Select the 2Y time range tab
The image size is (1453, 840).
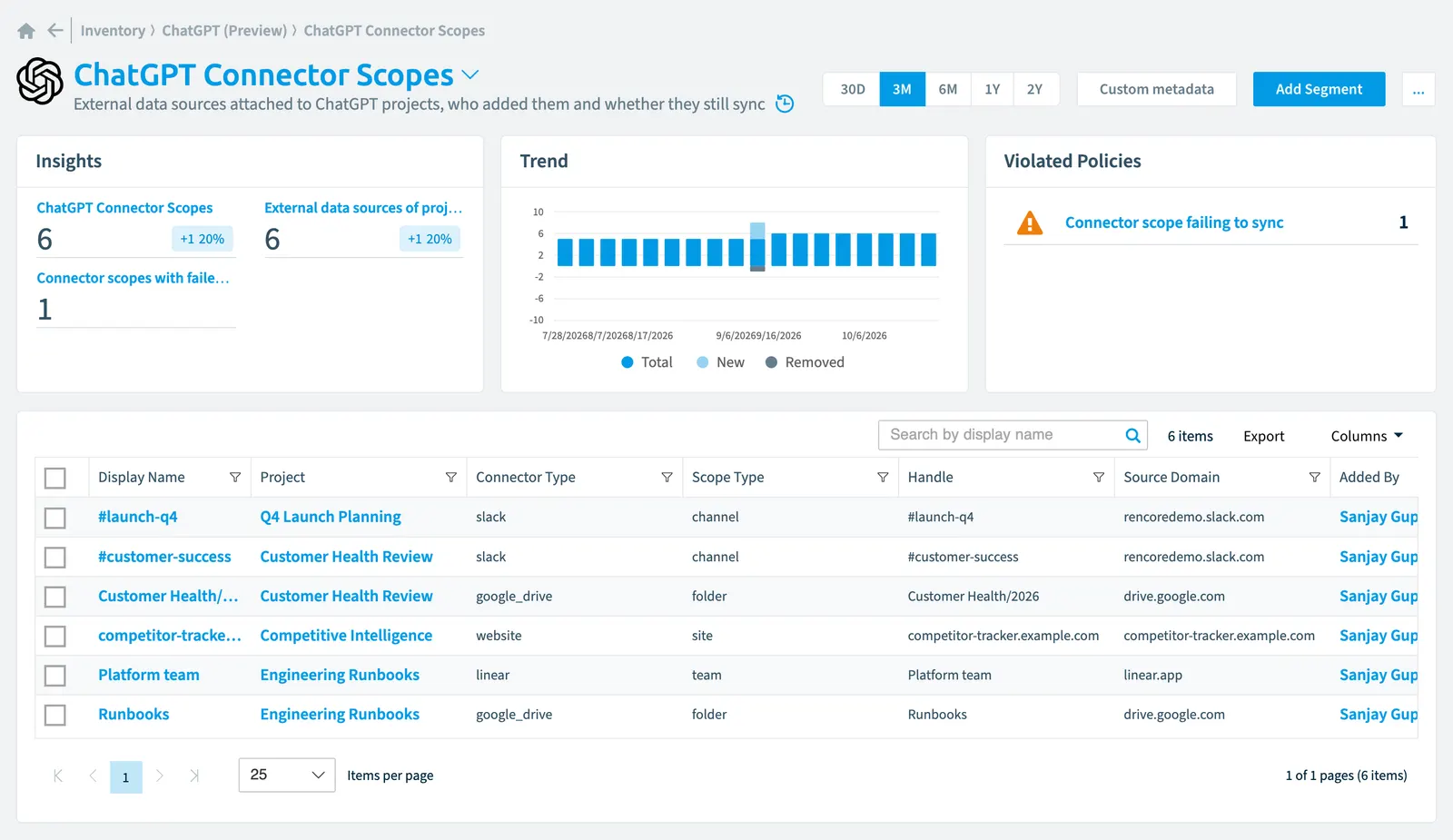tap(1035, 89)
